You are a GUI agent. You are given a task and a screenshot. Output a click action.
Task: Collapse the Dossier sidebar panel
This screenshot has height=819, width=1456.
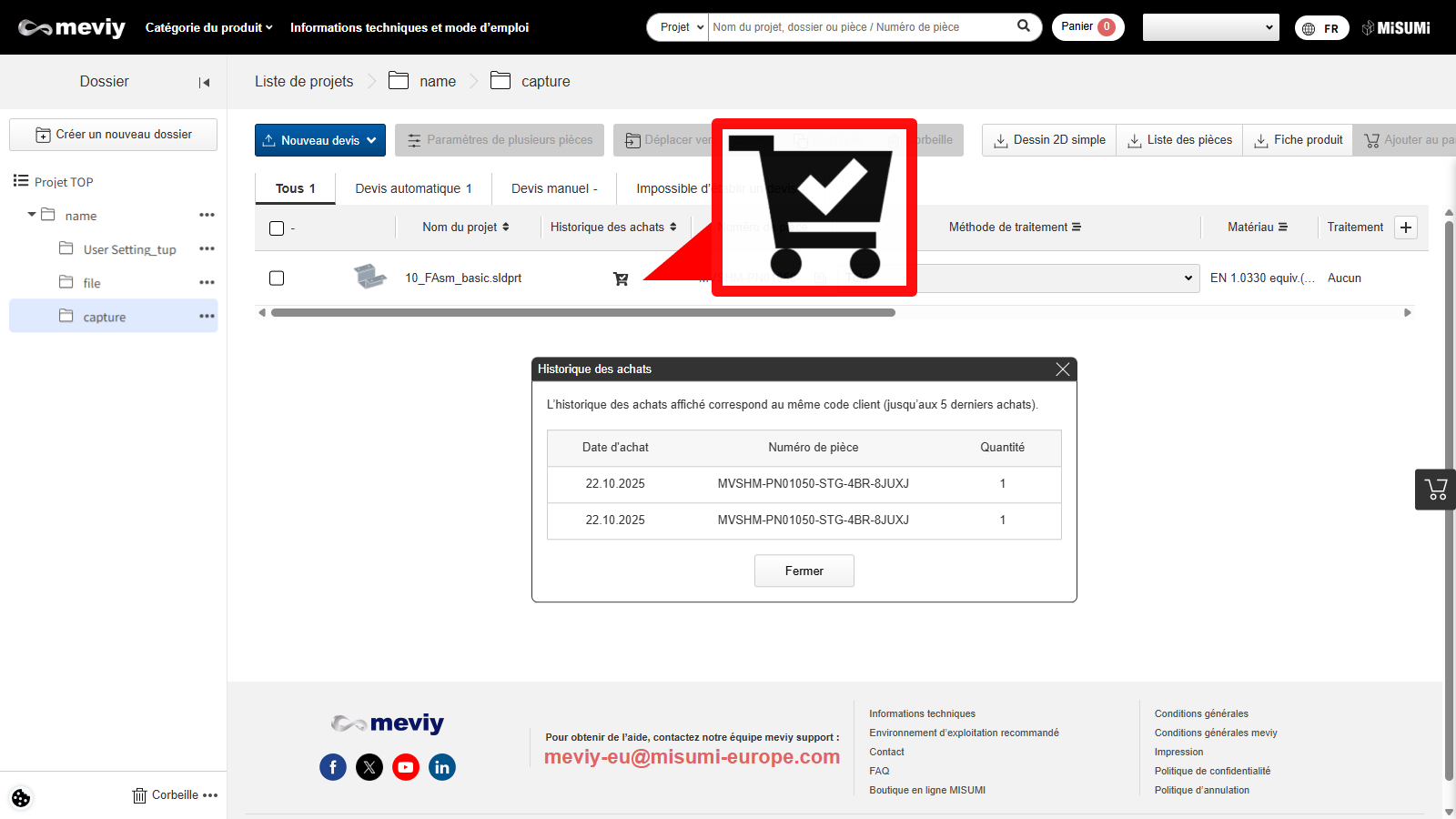(x=204, y=83)
